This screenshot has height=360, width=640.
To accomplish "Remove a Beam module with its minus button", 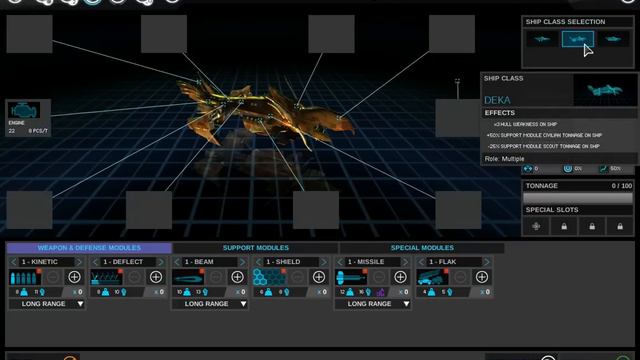I will [216, 277].
